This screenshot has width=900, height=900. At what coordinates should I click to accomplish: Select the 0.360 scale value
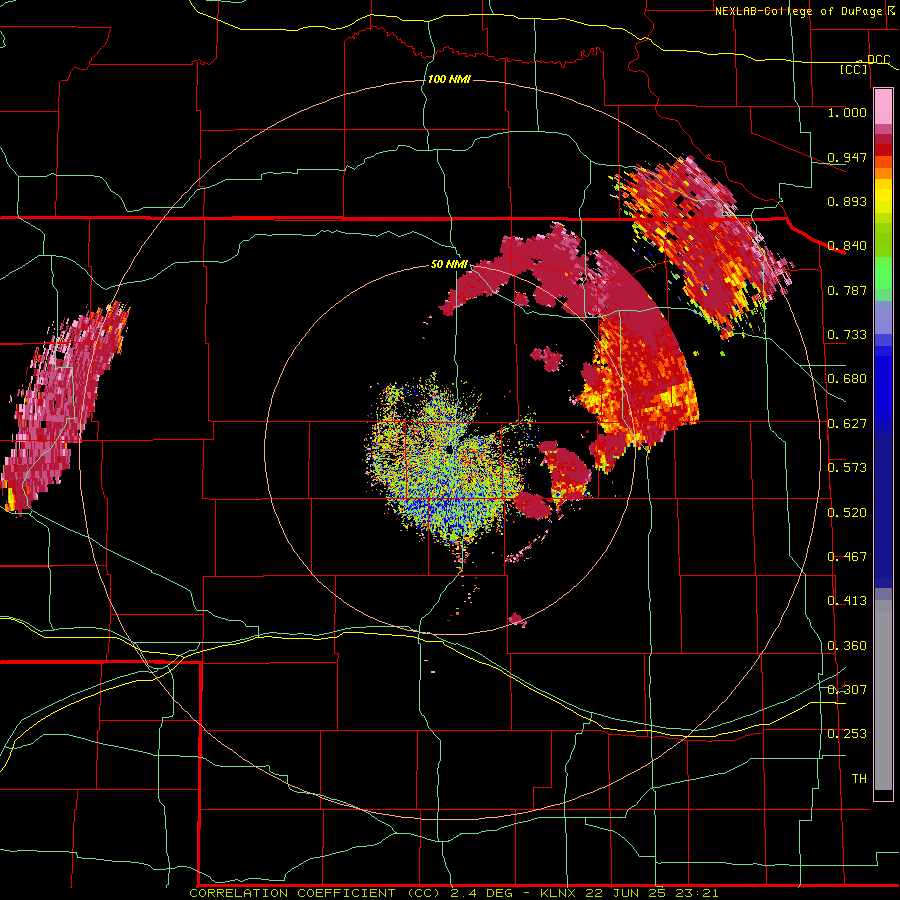(847, 646)
